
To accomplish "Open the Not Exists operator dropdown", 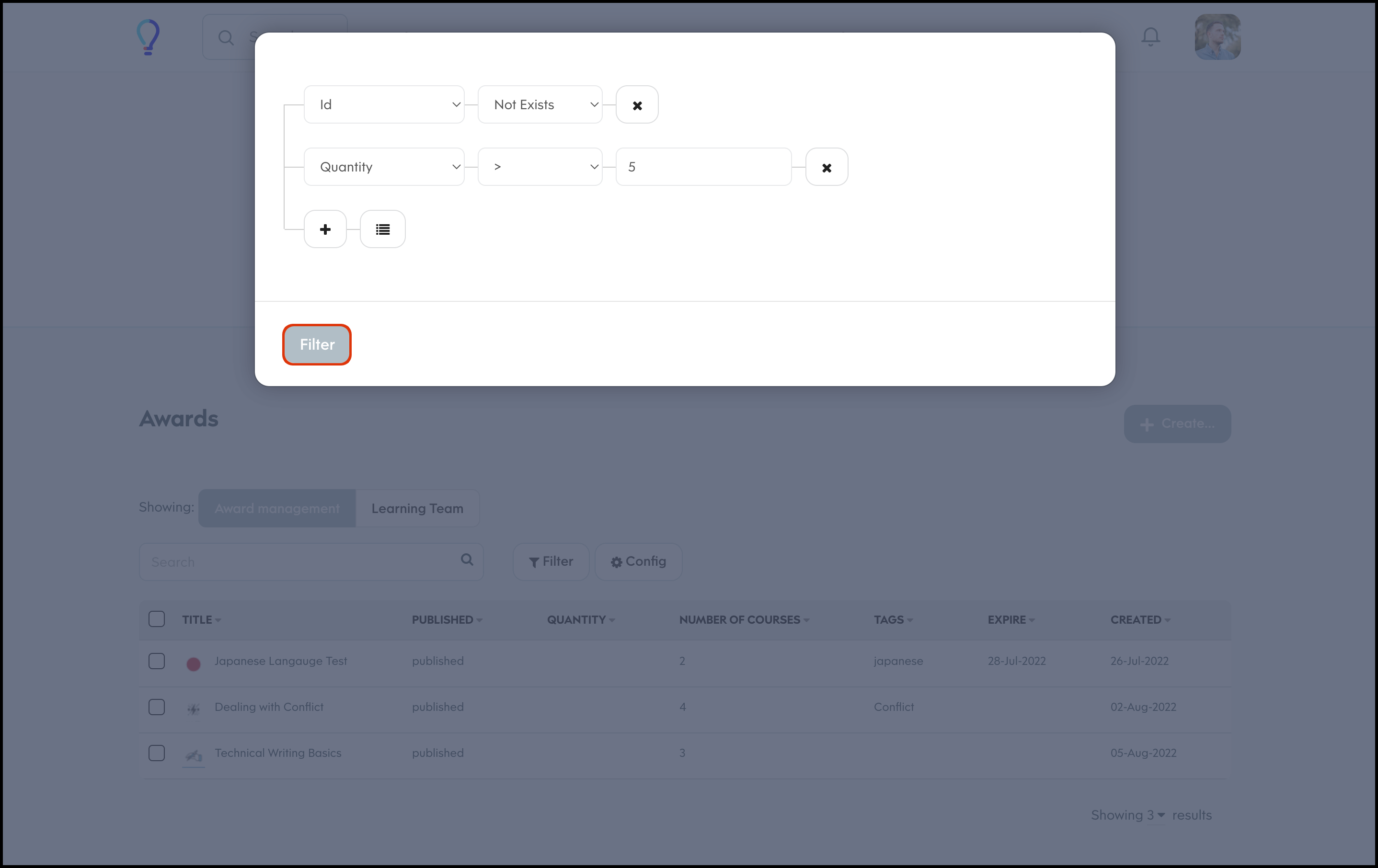I will coord(540,105).
